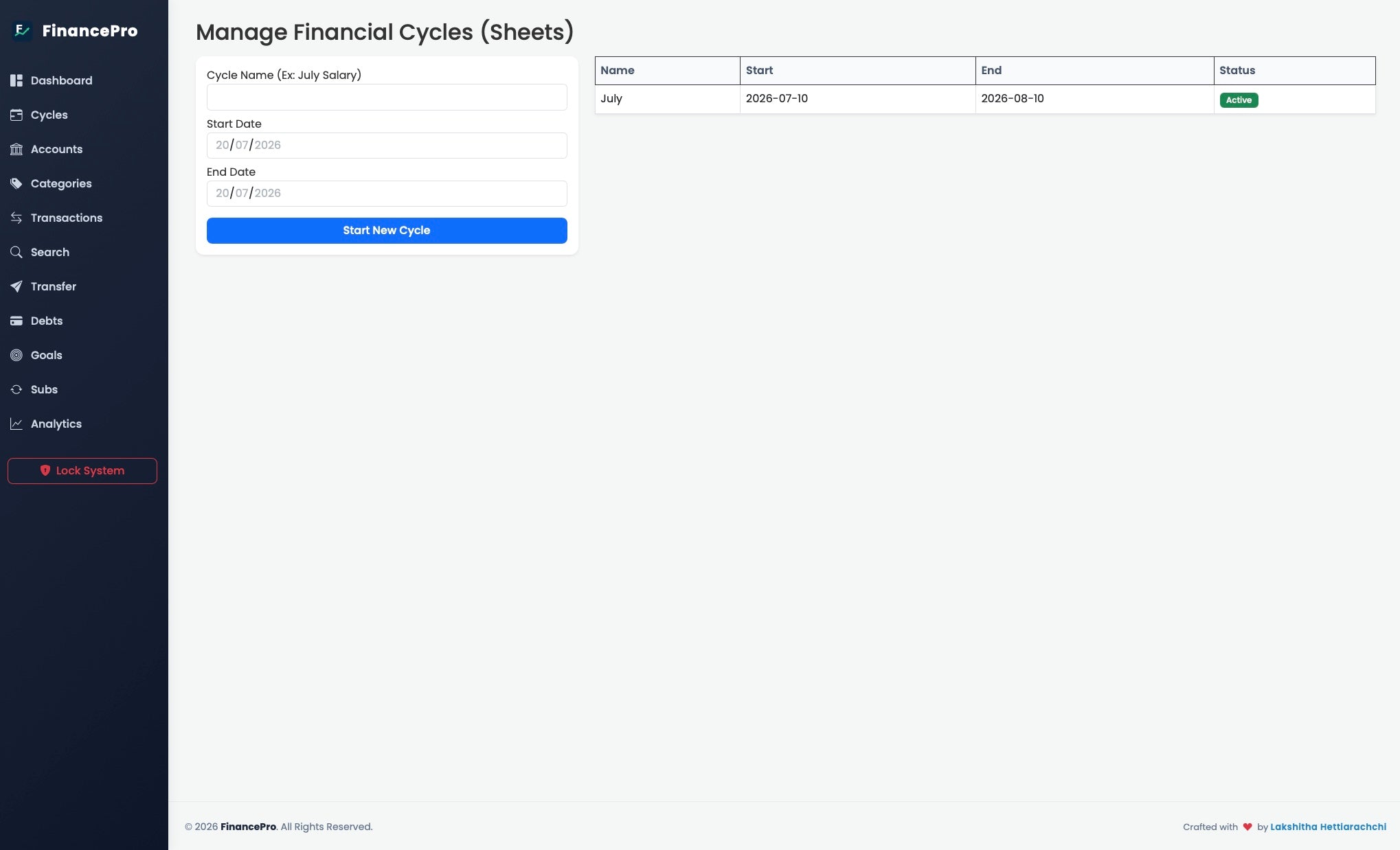Screen dimensions: 1400x850
Task: Click the Manage Financial Cycles heading
Action: (385, 32)
